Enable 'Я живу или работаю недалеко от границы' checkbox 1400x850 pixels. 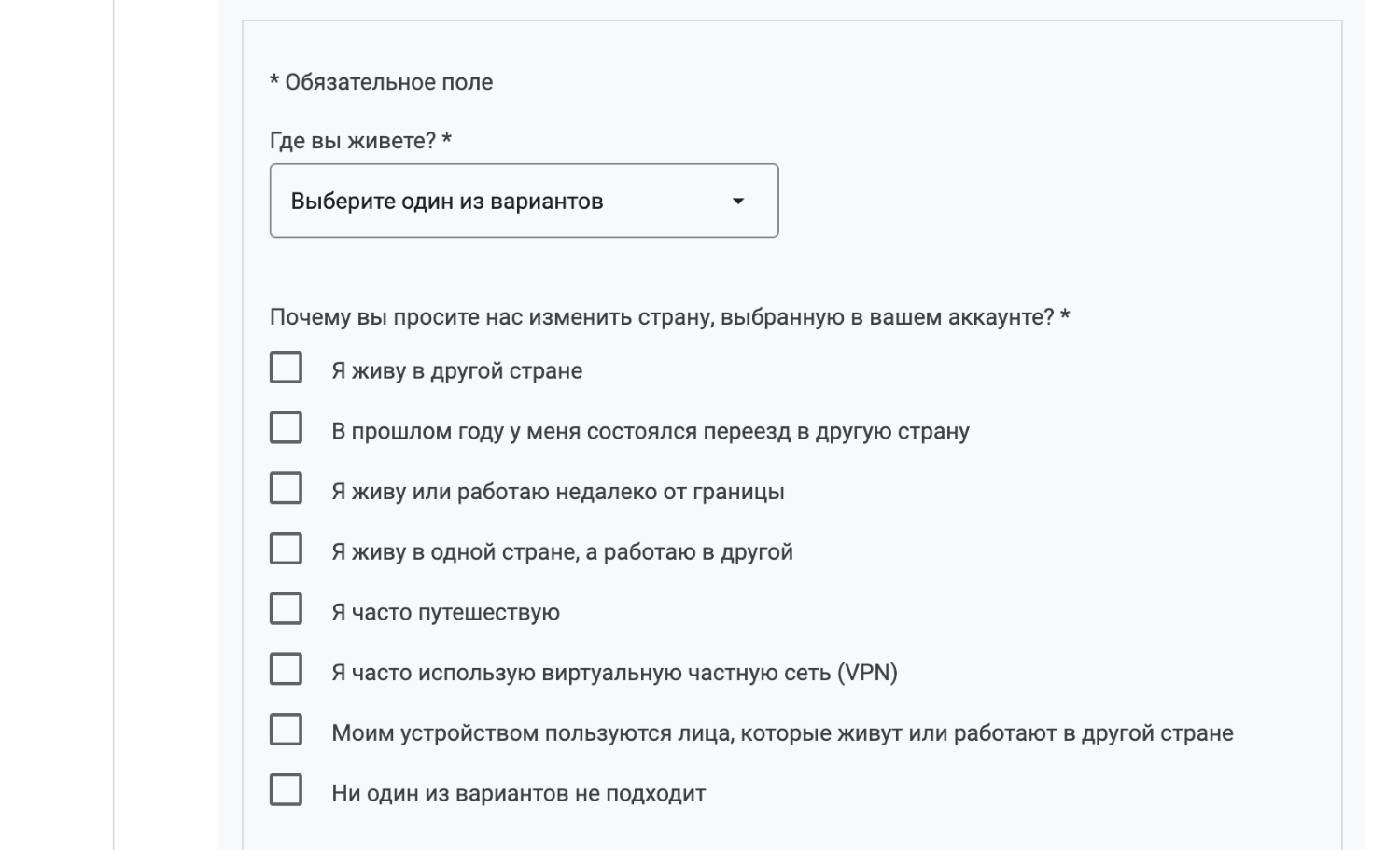point(286,488)
